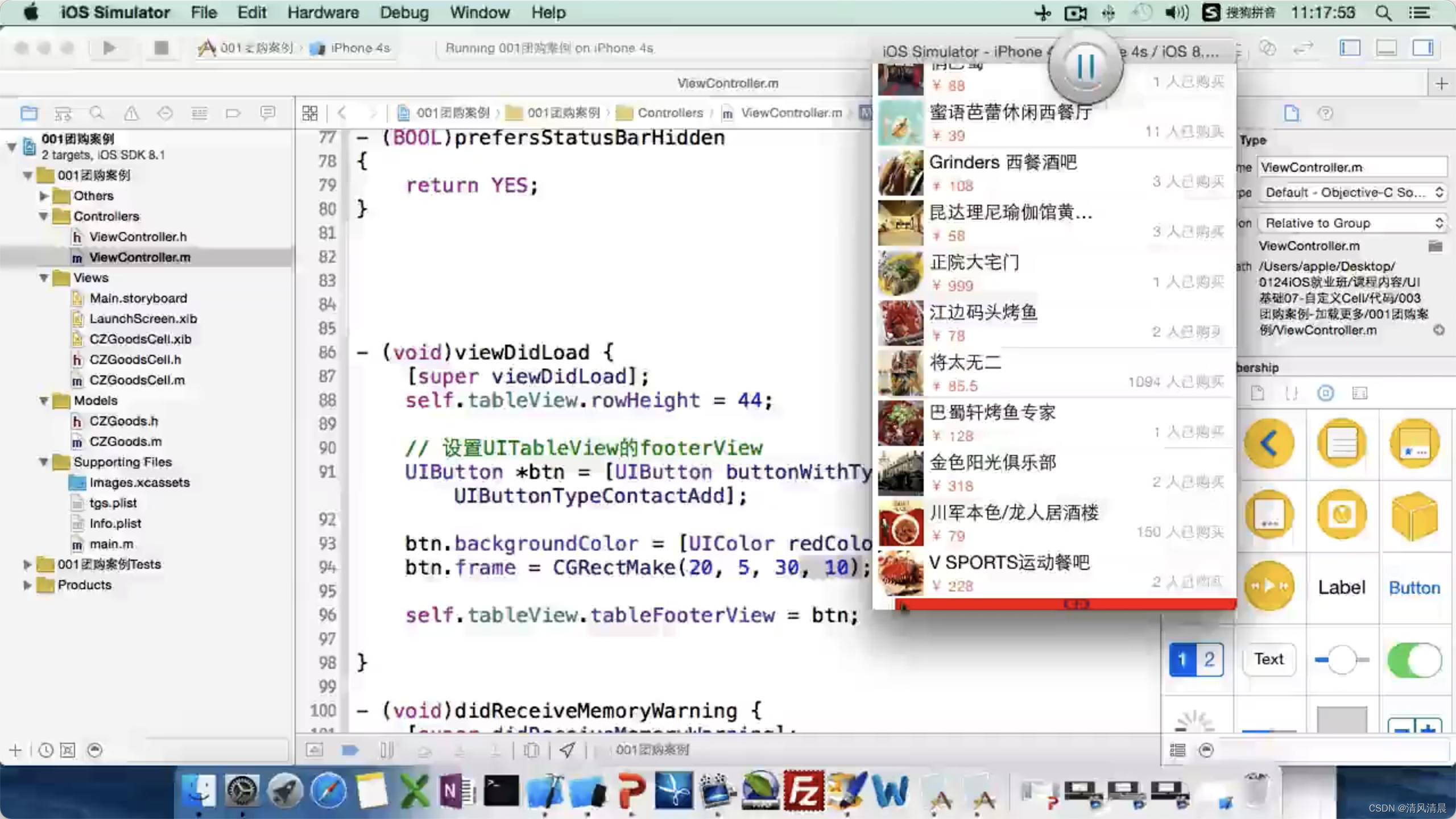1456x819 pixels.
Task: Open CZGoodsCell.xib file
Action: [140, 339]
